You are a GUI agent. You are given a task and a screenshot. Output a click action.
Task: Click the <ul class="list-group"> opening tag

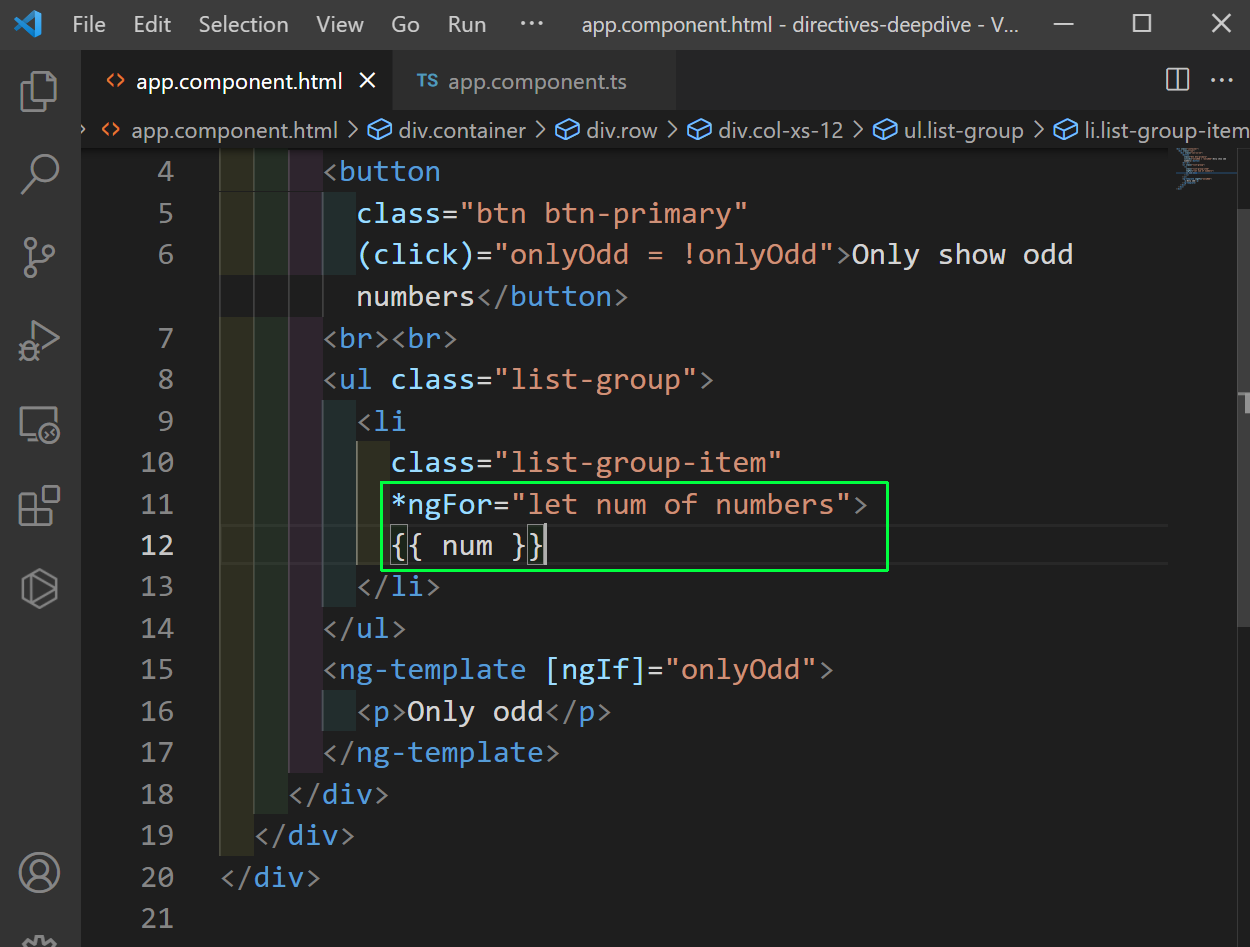[x=518, y=379]
